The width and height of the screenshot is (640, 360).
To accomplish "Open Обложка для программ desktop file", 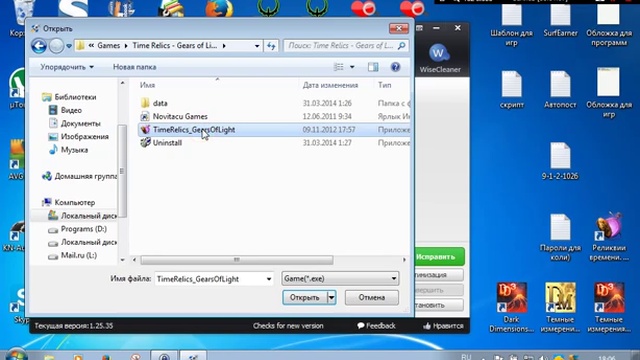I will [x=609, y=25].
